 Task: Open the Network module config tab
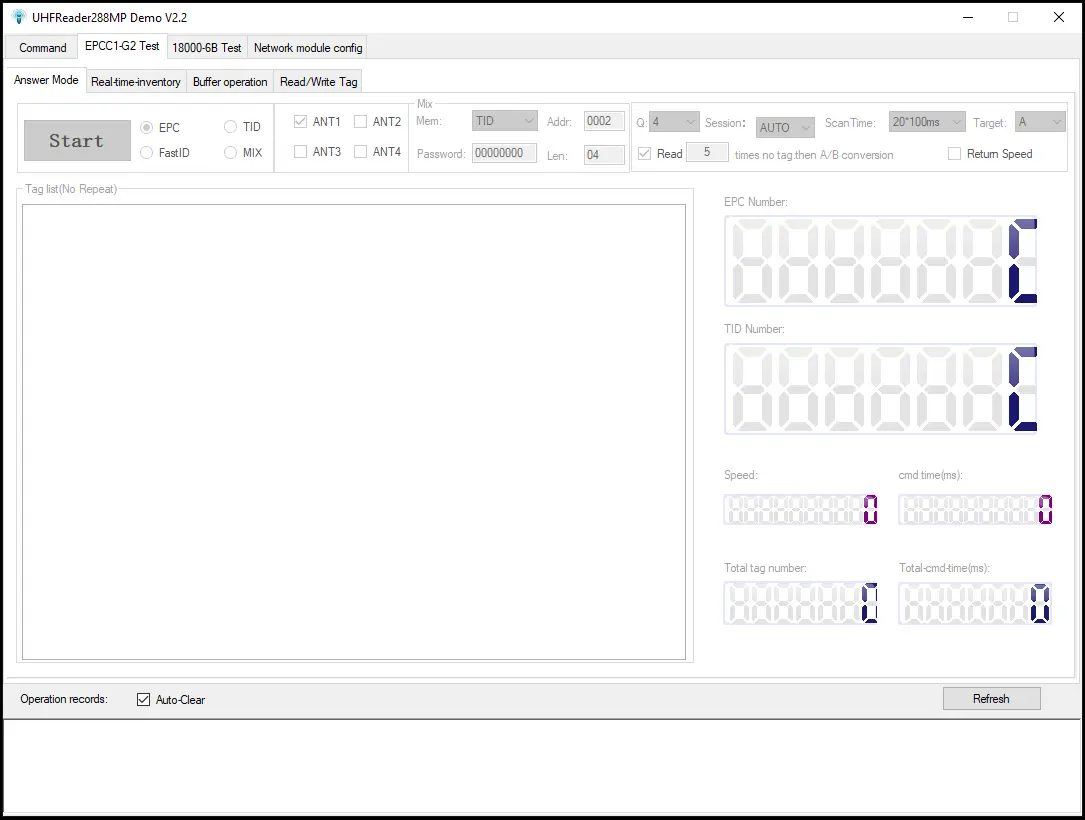[x=308, y=48]
